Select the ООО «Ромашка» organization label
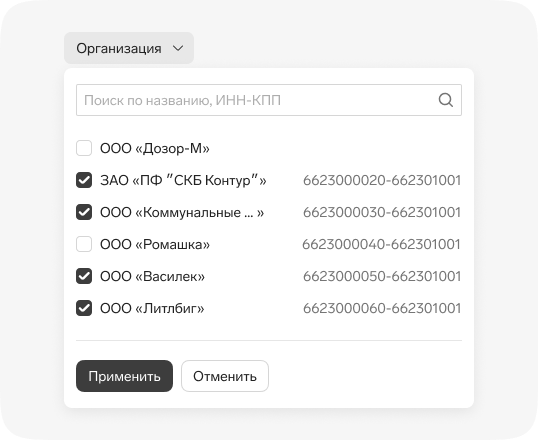Viewport: 538px width, 440px height. click(x=155, y=244)
